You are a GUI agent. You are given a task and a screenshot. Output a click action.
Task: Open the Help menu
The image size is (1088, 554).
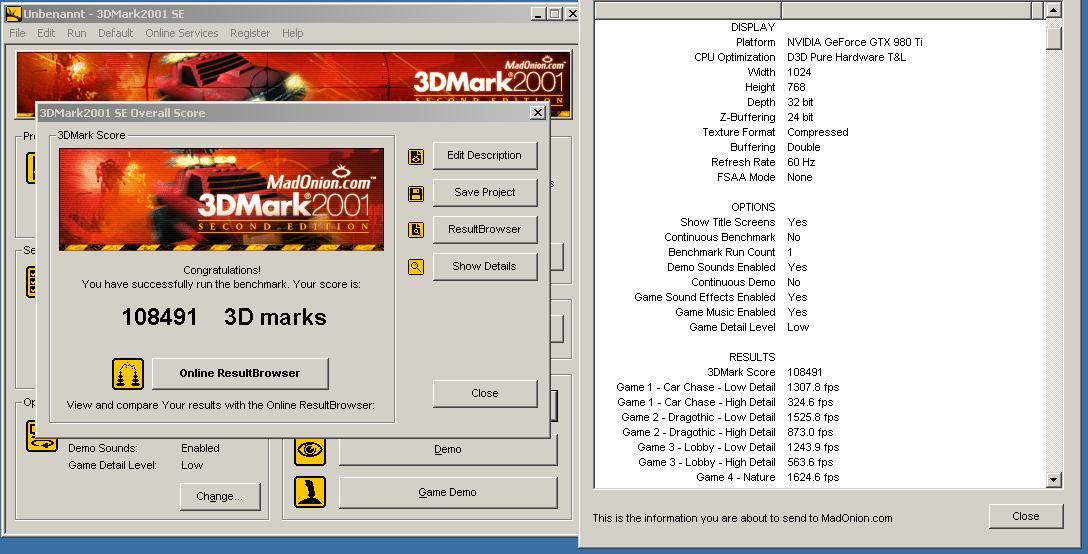(x=292, y=33)
